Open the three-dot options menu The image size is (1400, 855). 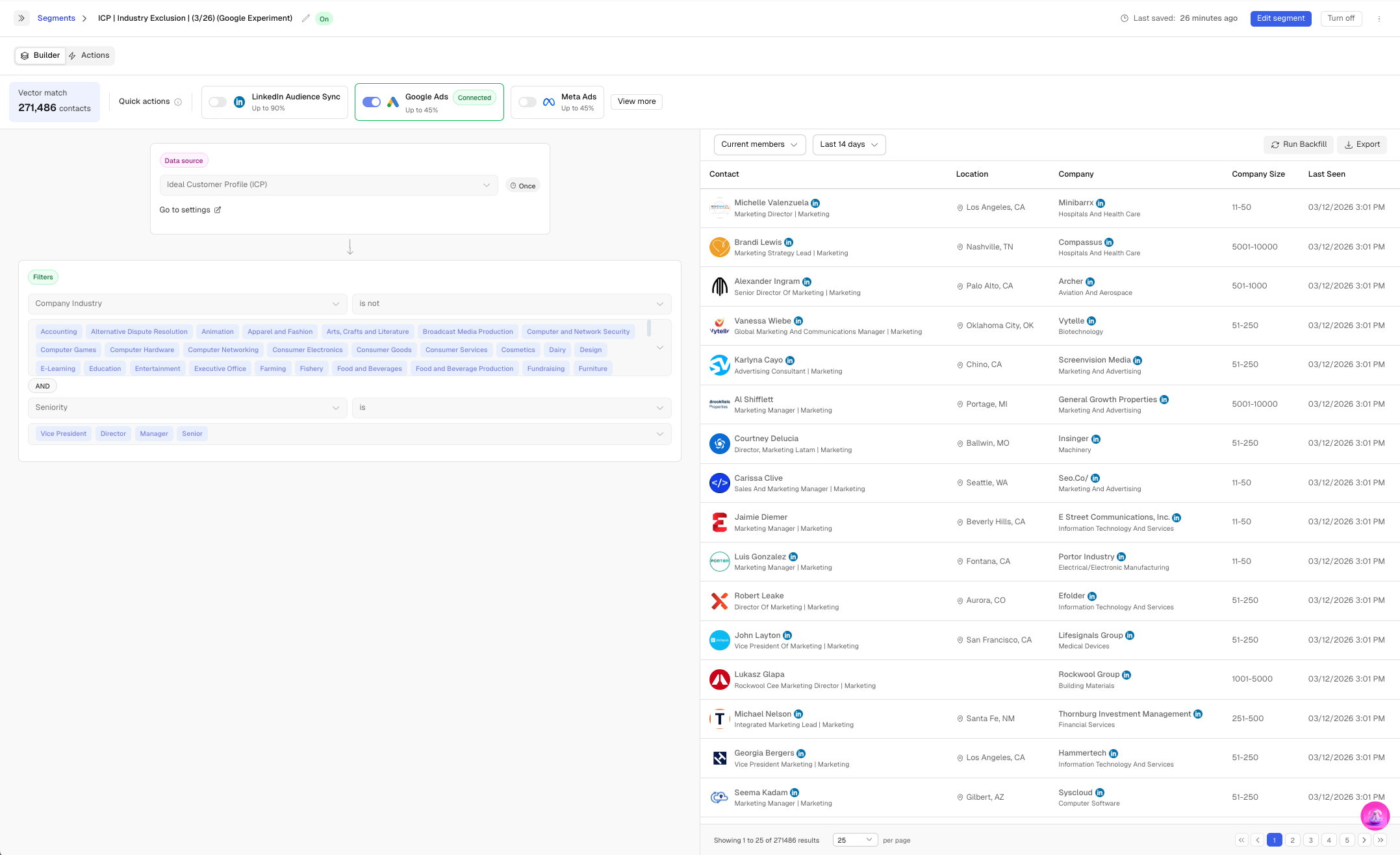[x=1379, y=19]
